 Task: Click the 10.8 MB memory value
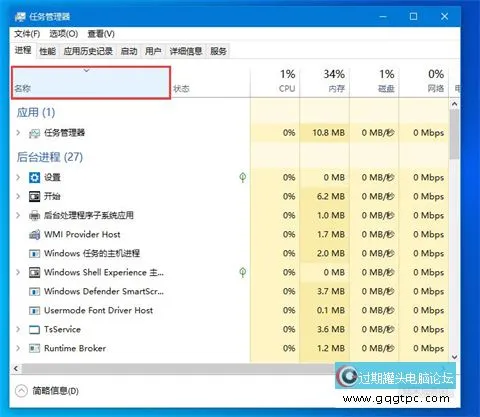pyautogui.click(x=328, y=133)
